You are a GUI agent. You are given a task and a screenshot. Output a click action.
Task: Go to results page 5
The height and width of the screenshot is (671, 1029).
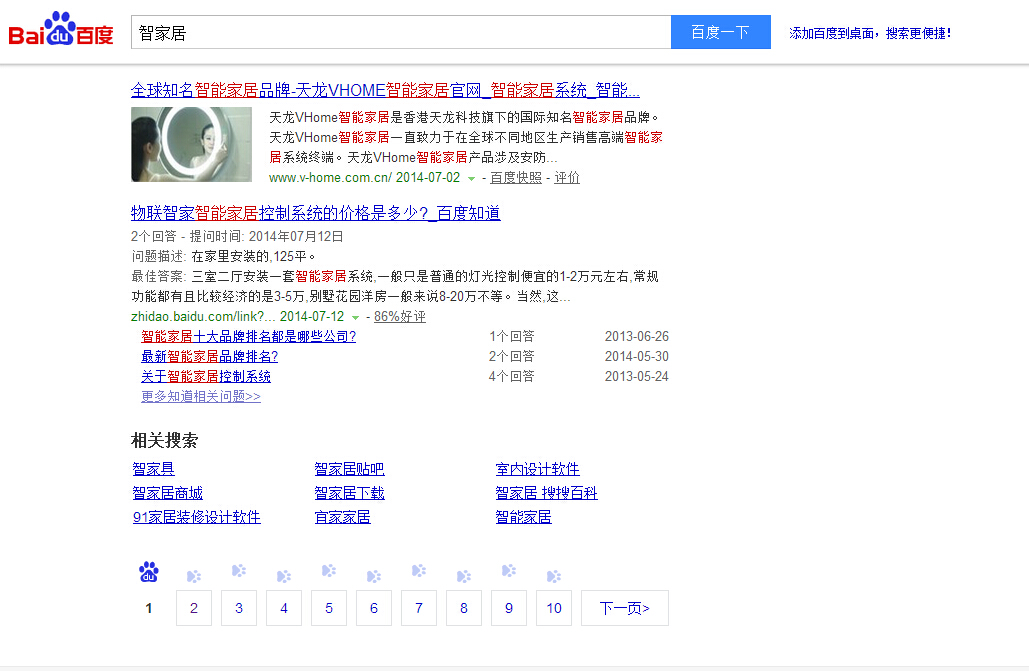329,608
